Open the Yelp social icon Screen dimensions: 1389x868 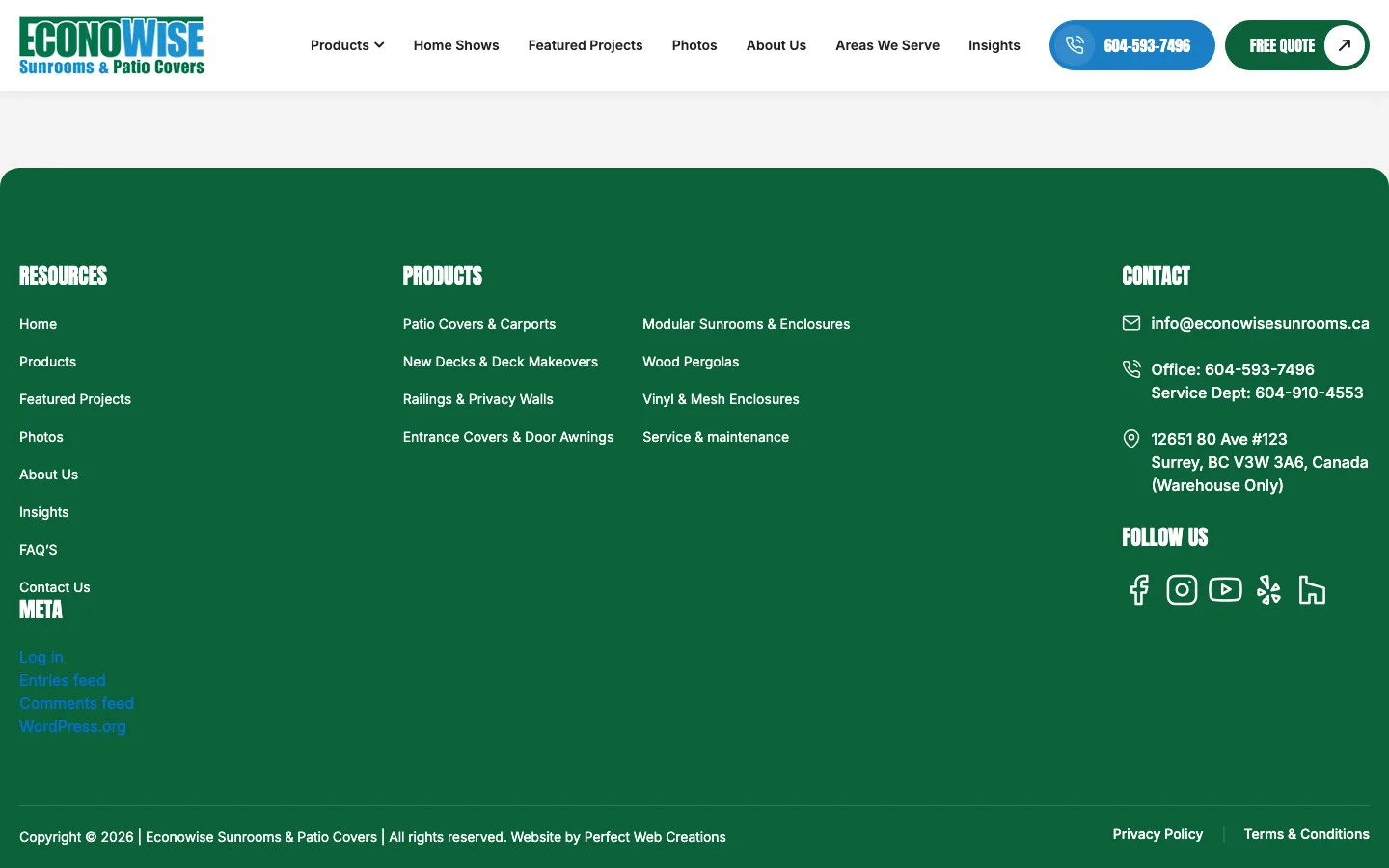pyautogui.click(x=1269, y=589)
